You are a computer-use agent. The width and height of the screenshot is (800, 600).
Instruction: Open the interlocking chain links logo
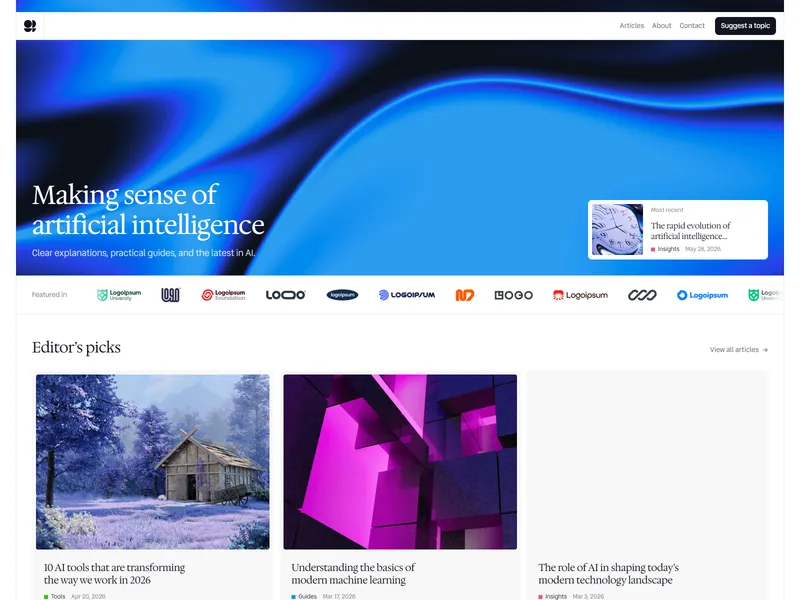[642, 295]
